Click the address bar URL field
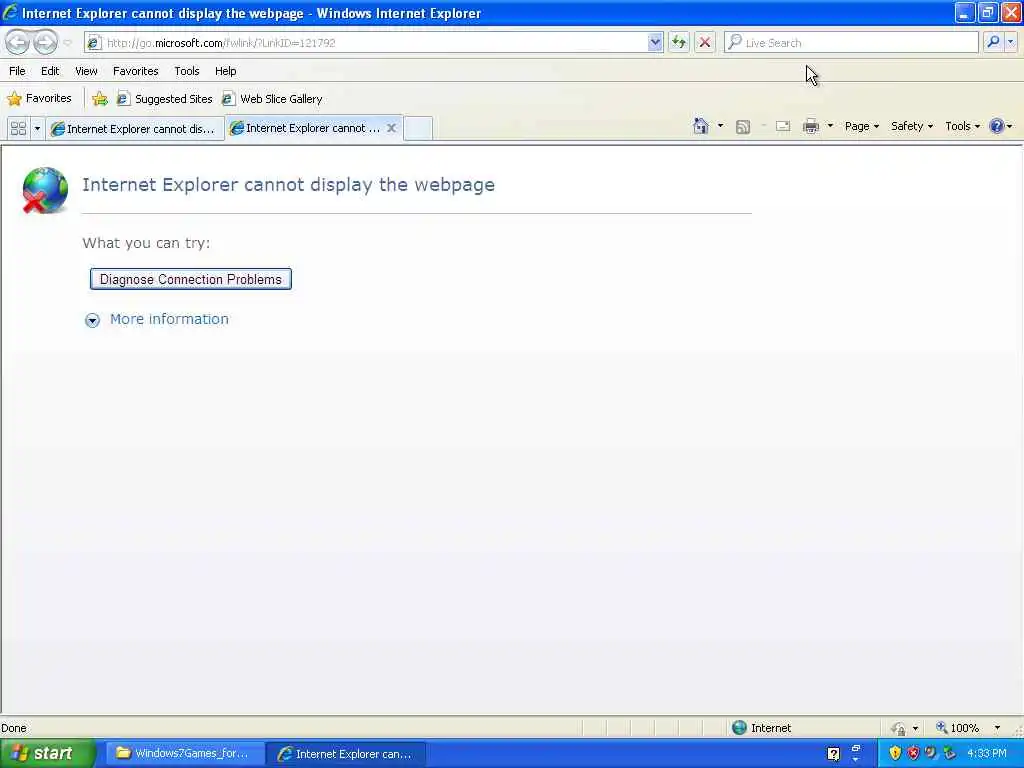1024x768 pixels. [376, 42]
